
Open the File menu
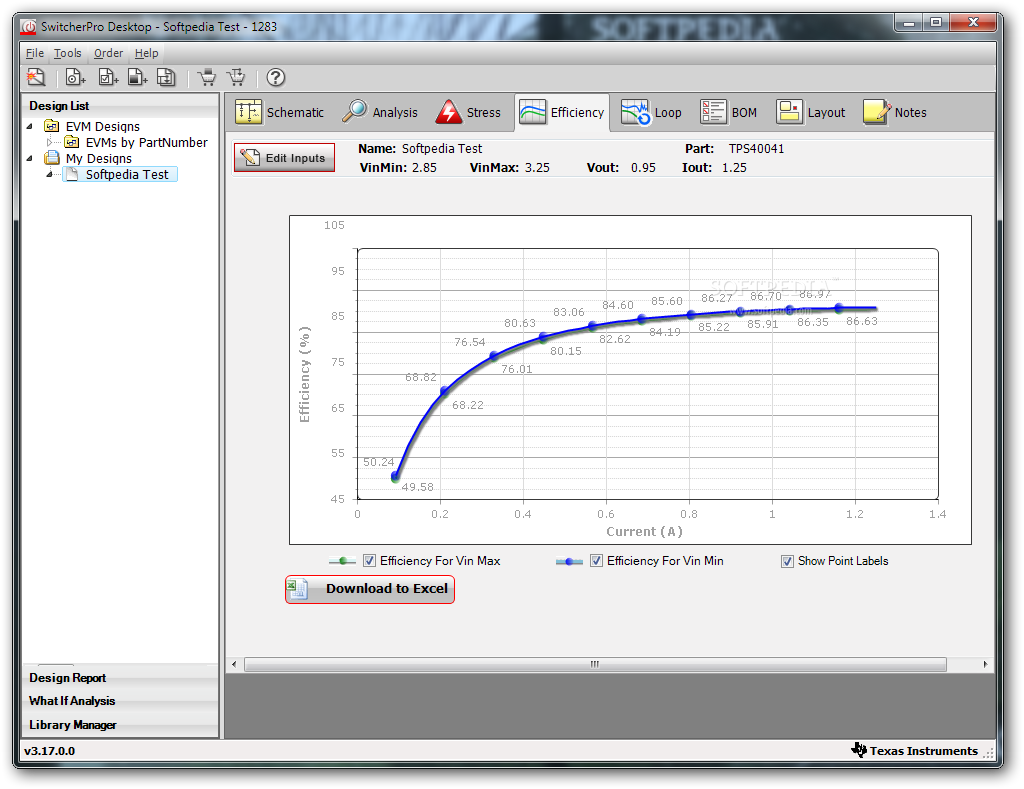click(35, 53)
